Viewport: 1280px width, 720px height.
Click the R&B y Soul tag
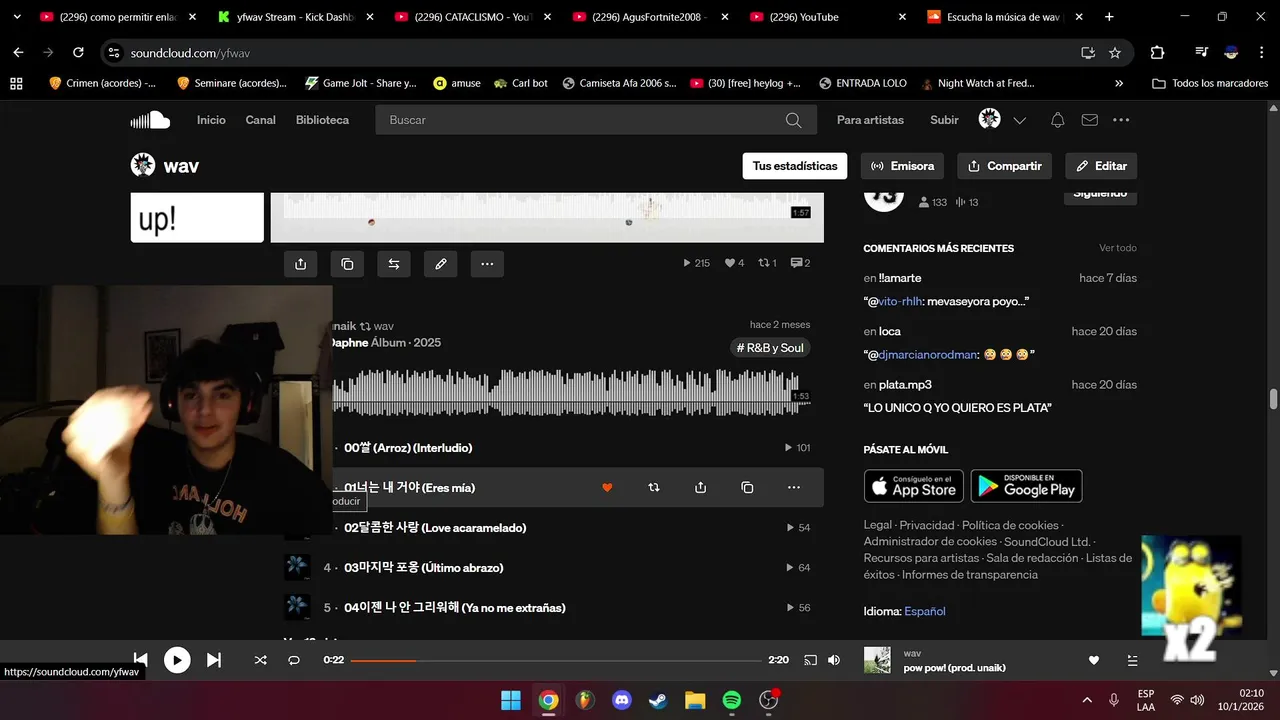point(770,348)
